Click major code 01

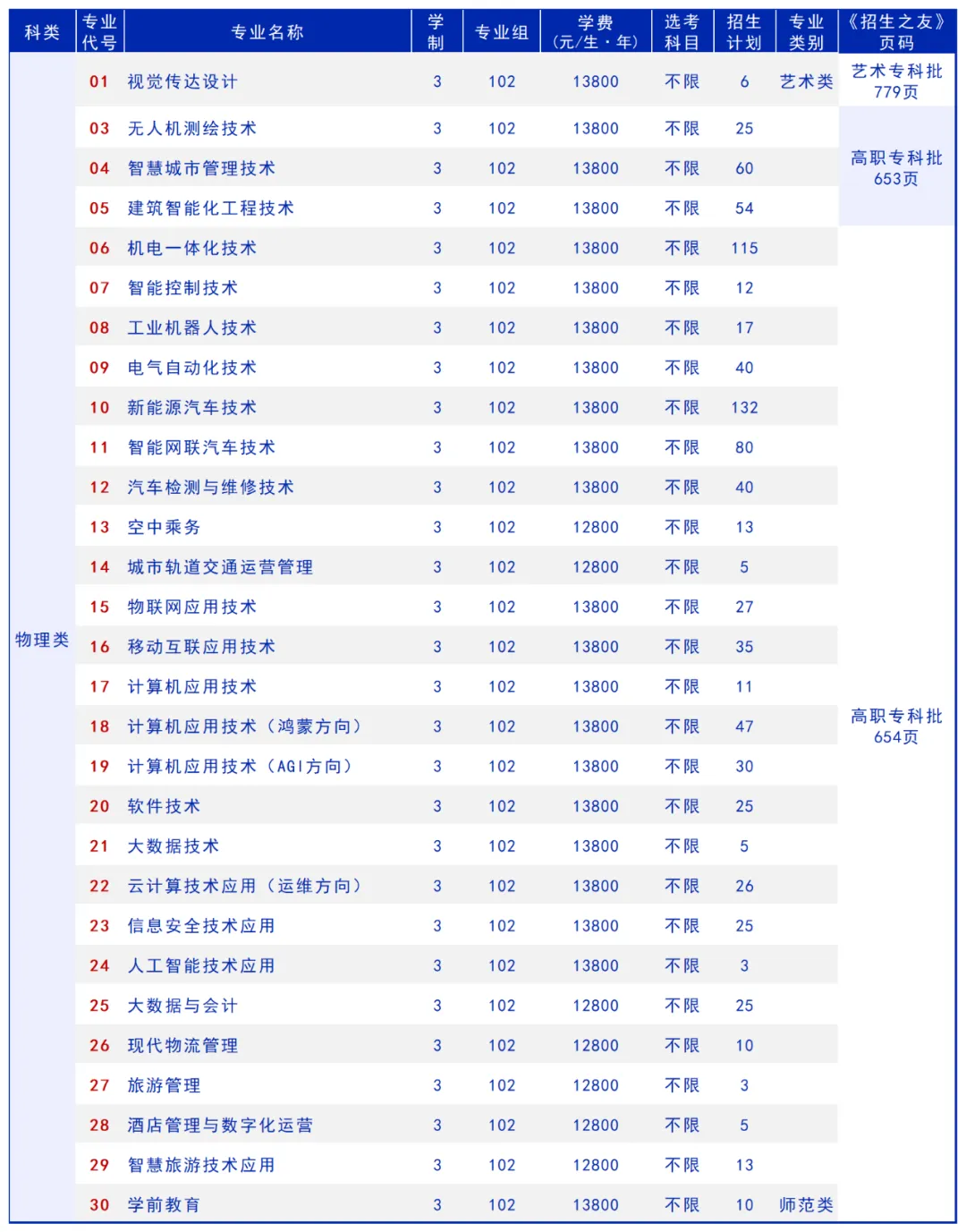[x=99, y=81]
